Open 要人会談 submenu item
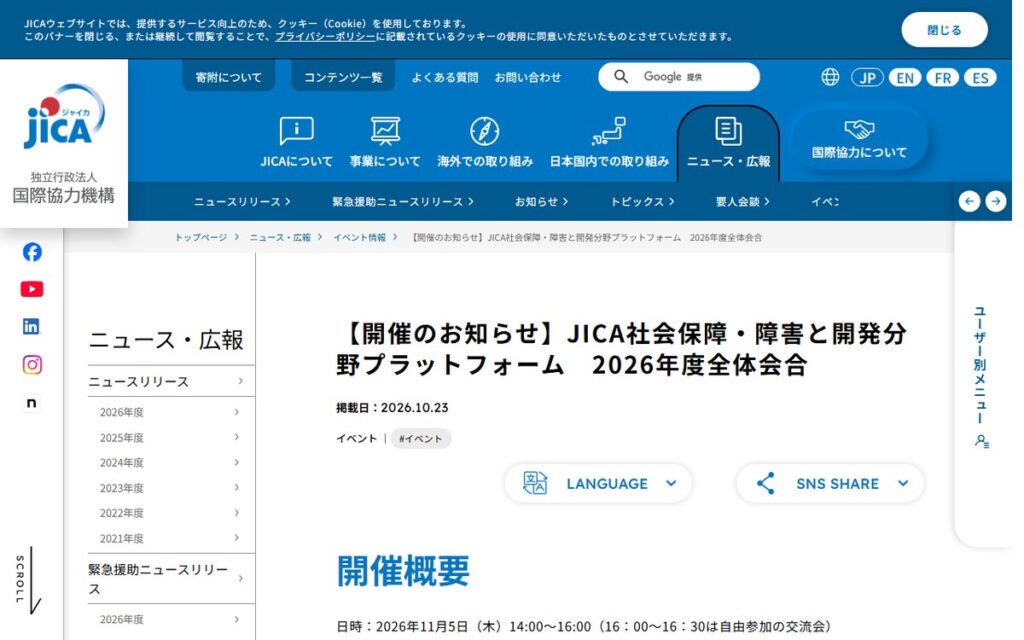The image size is (1024, 640). coord(743,202)
